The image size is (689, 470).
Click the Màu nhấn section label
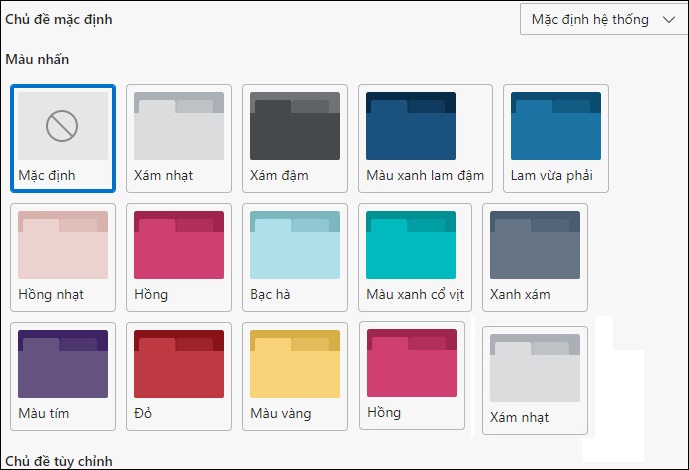(x=37, y=60)
